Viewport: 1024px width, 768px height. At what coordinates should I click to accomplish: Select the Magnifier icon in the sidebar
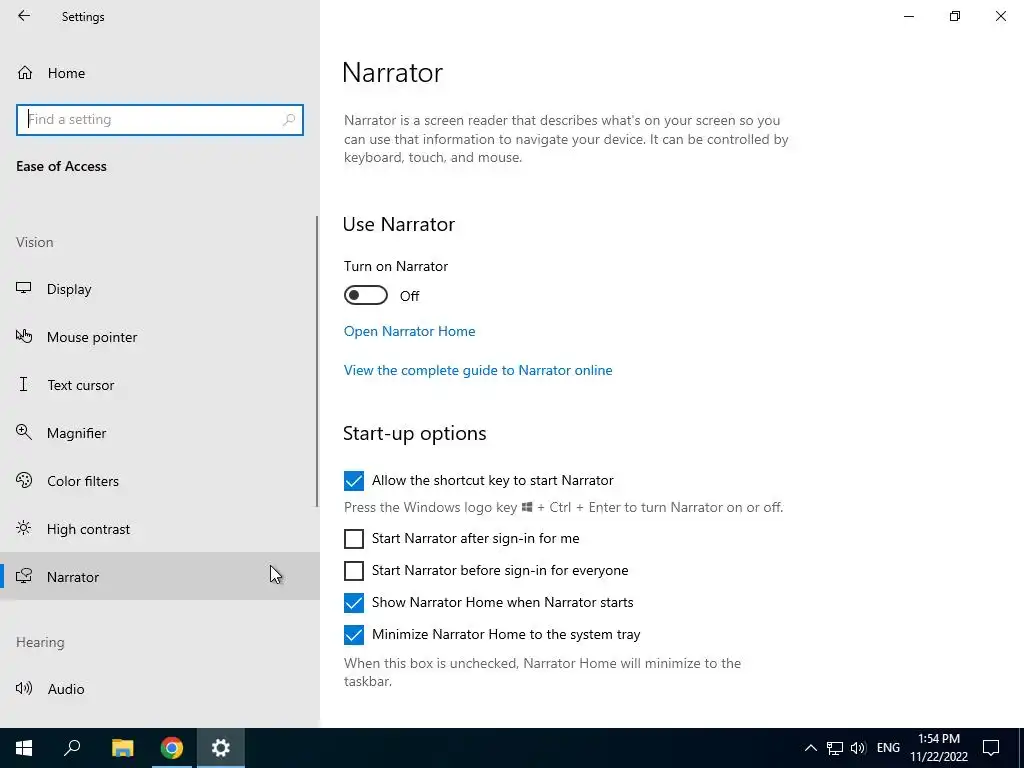(24, 432)
